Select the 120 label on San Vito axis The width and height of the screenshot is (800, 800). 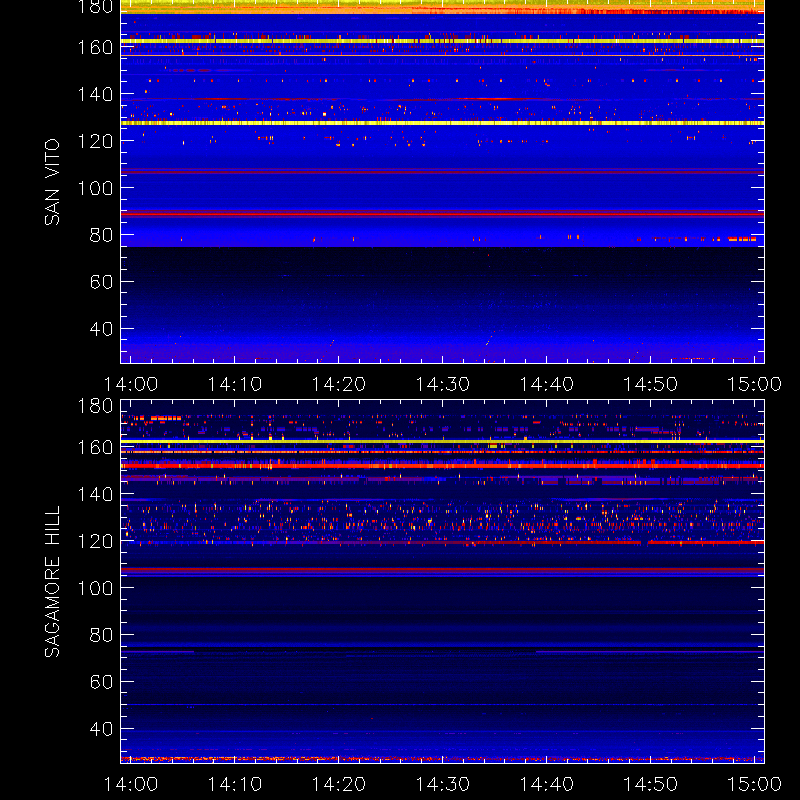coord(95,141)
